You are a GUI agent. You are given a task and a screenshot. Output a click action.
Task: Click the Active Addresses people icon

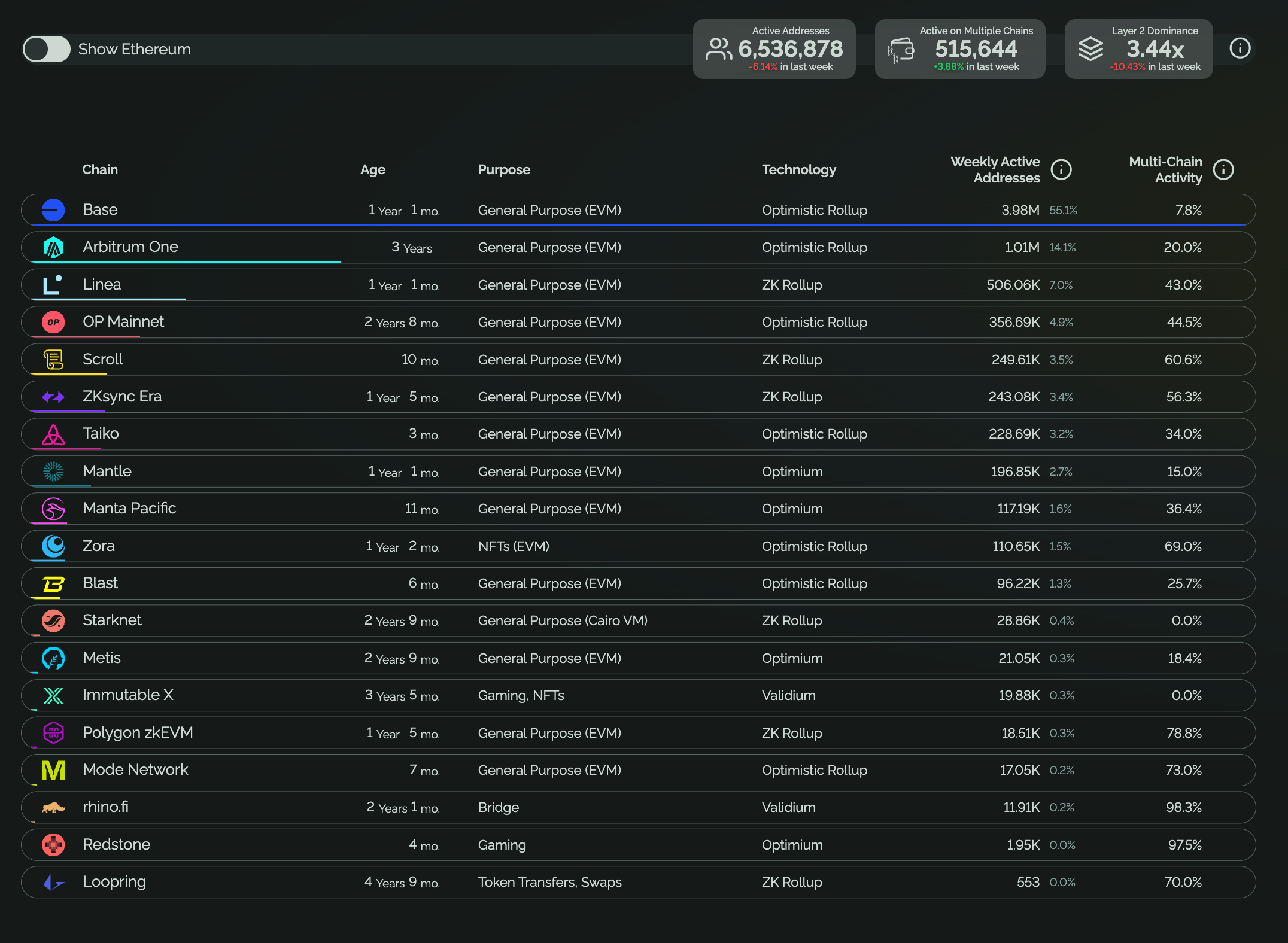pos(718,49)
